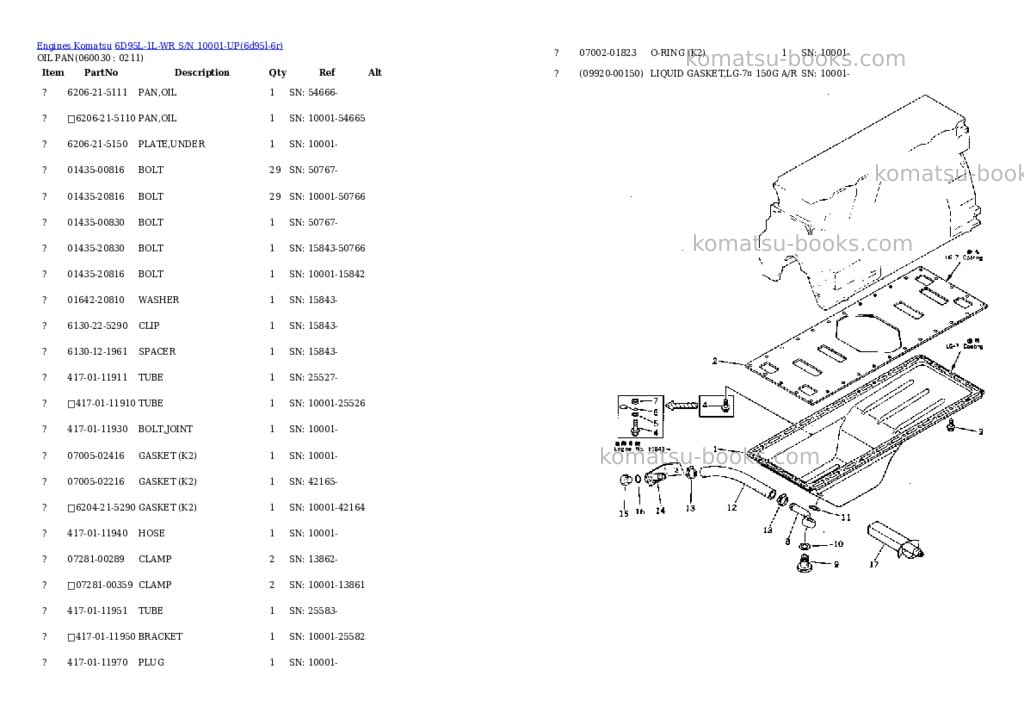Click serial range SN: 10001-13861
The width and height of the screenshot is (1024, 725).
coord(327,585)
